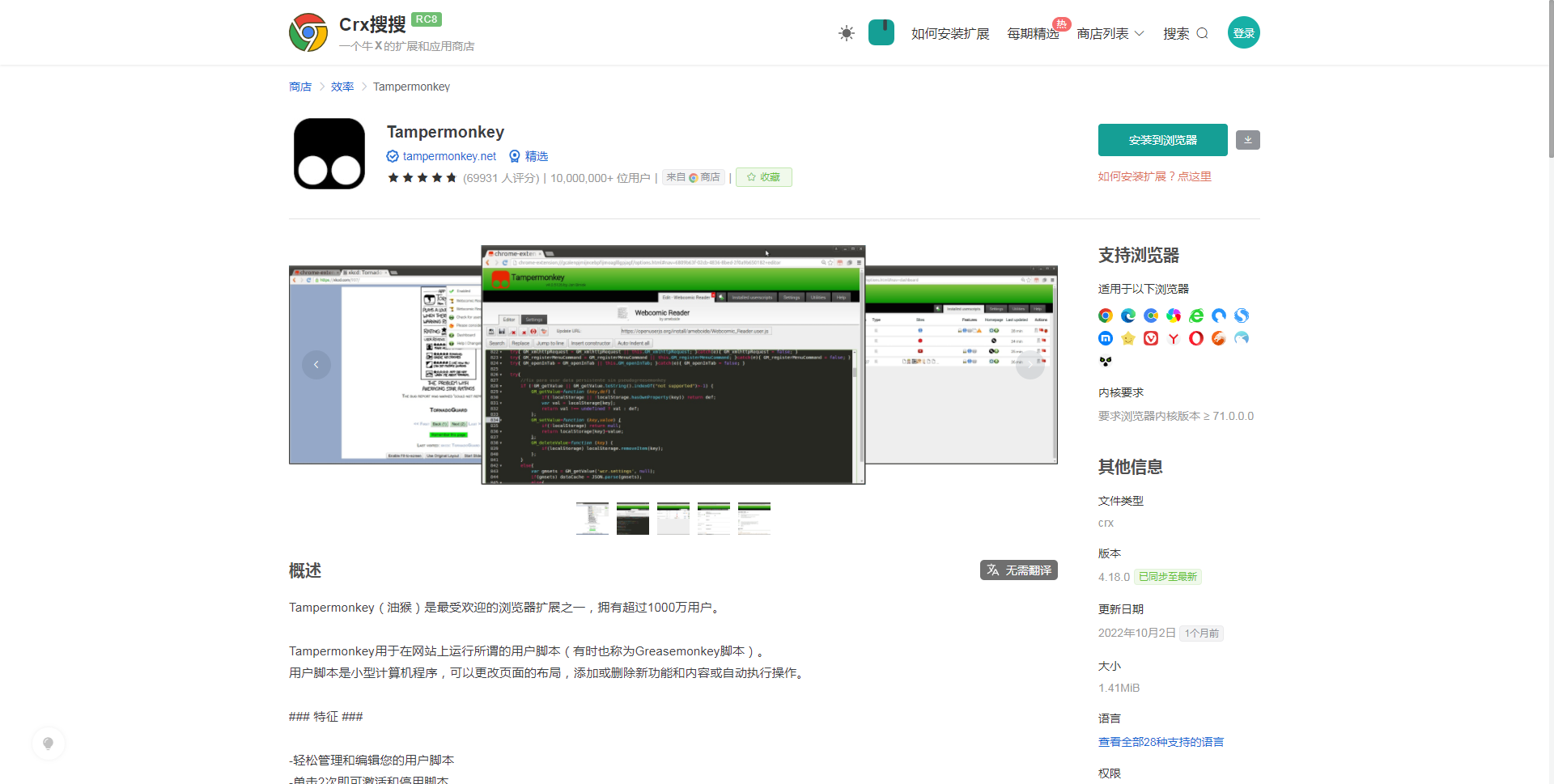Select the fourth carousel thumbnail
Viewport: 1554px width, 784px height.
[x=714, y=519]
